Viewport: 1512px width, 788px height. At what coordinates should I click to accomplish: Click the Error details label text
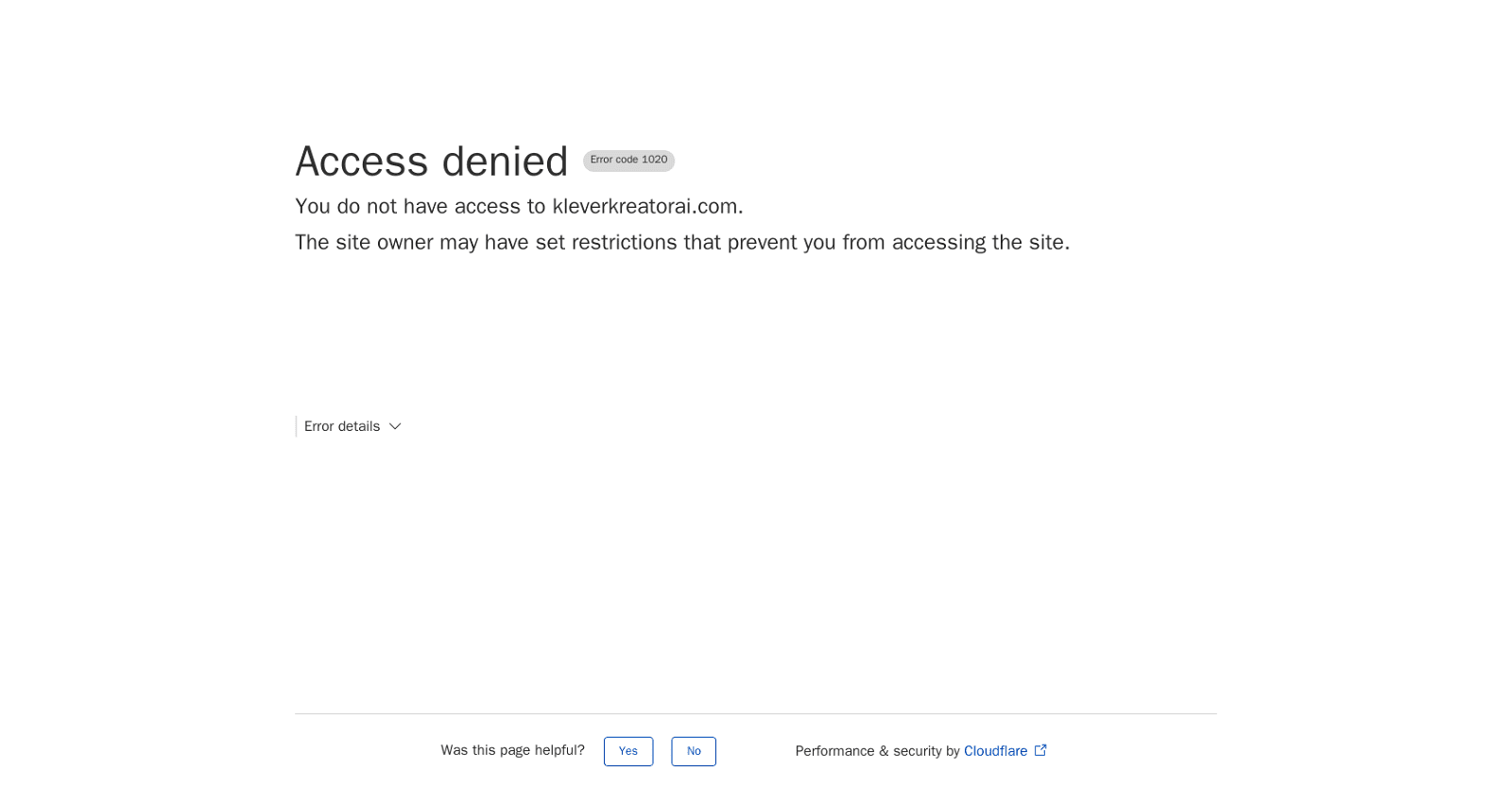(342, 427)
